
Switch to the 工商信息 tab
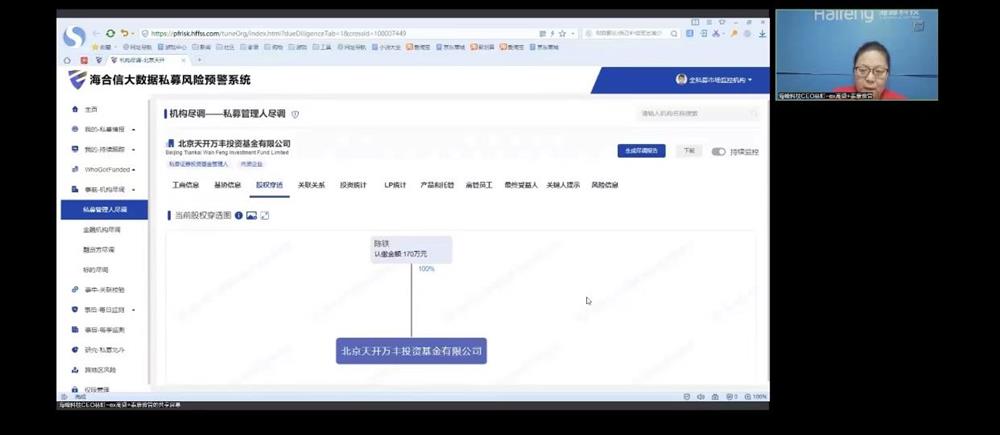[186, 185]
